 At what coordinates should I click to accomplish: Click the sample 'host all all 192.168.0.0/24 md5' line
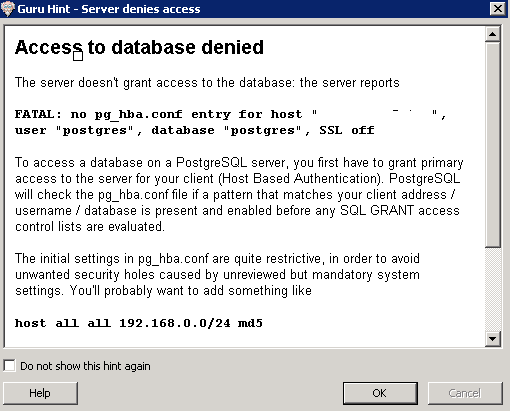point(139,323)
